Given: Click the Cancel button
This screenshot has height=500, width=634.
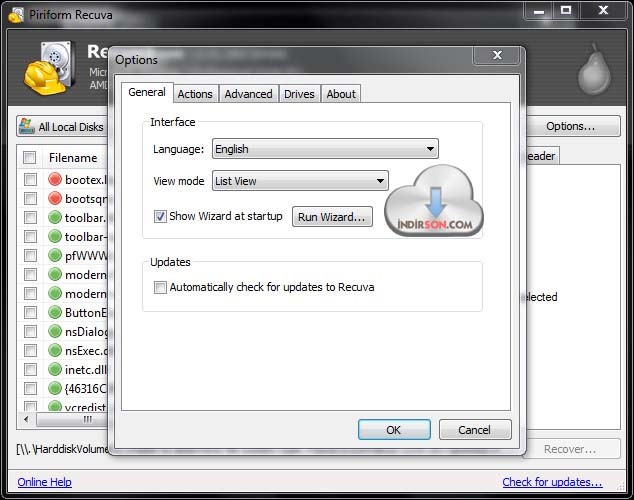Looking at the screenshot, I should point(475,429).
